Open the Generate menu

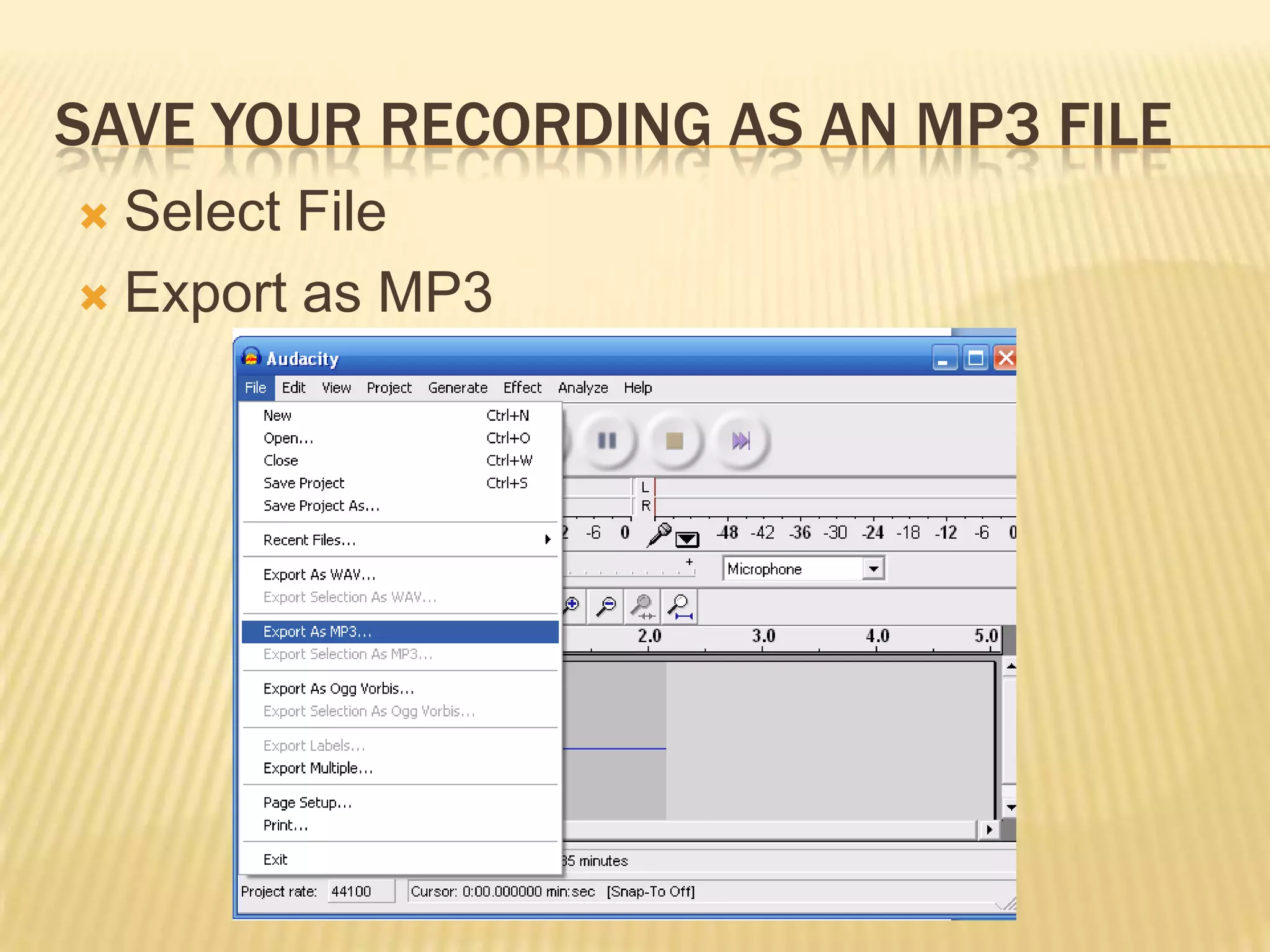point(458,388)
